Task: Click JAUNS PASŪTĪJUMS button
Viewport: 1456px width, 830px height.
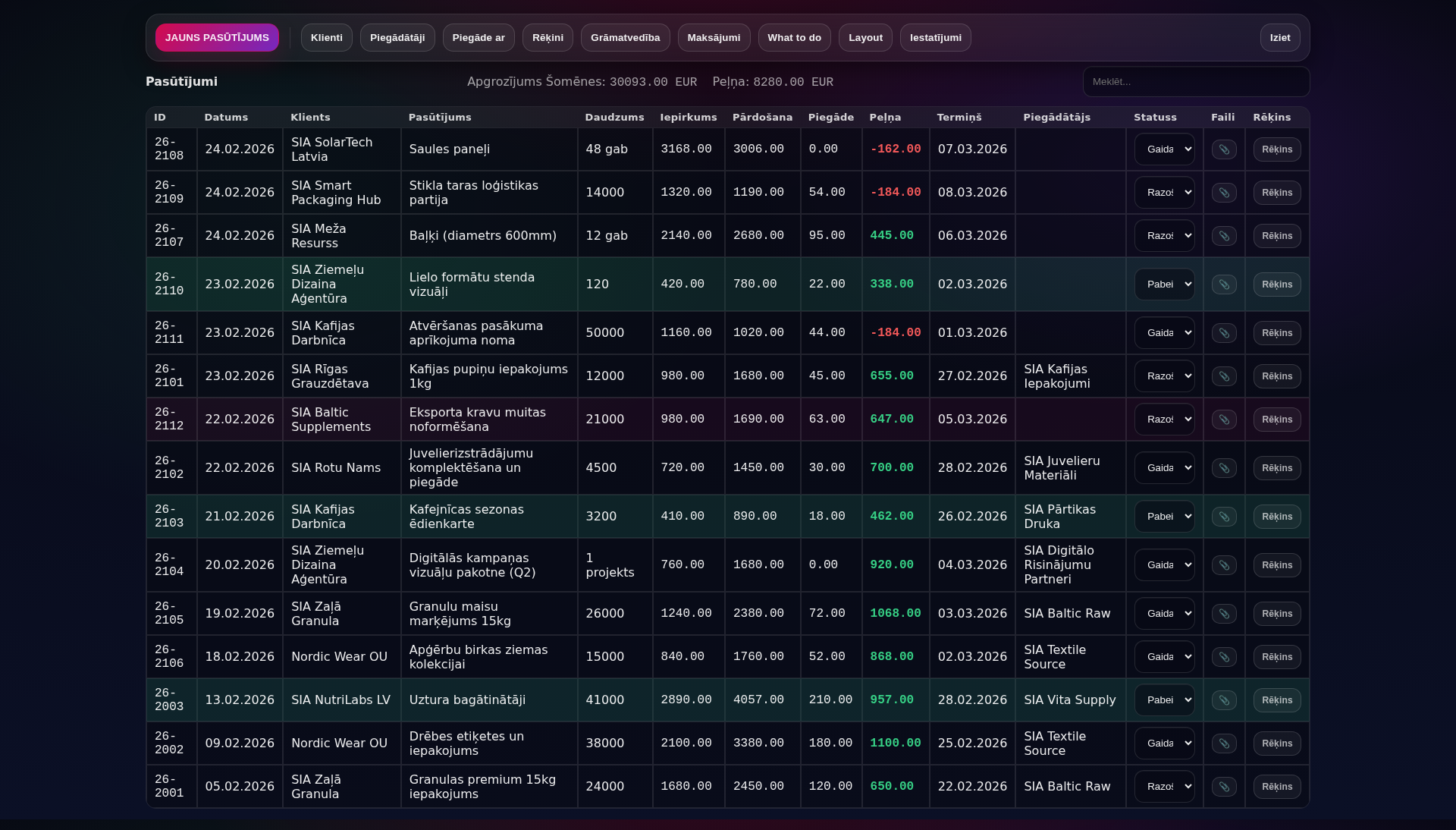Action: [217, 38]
